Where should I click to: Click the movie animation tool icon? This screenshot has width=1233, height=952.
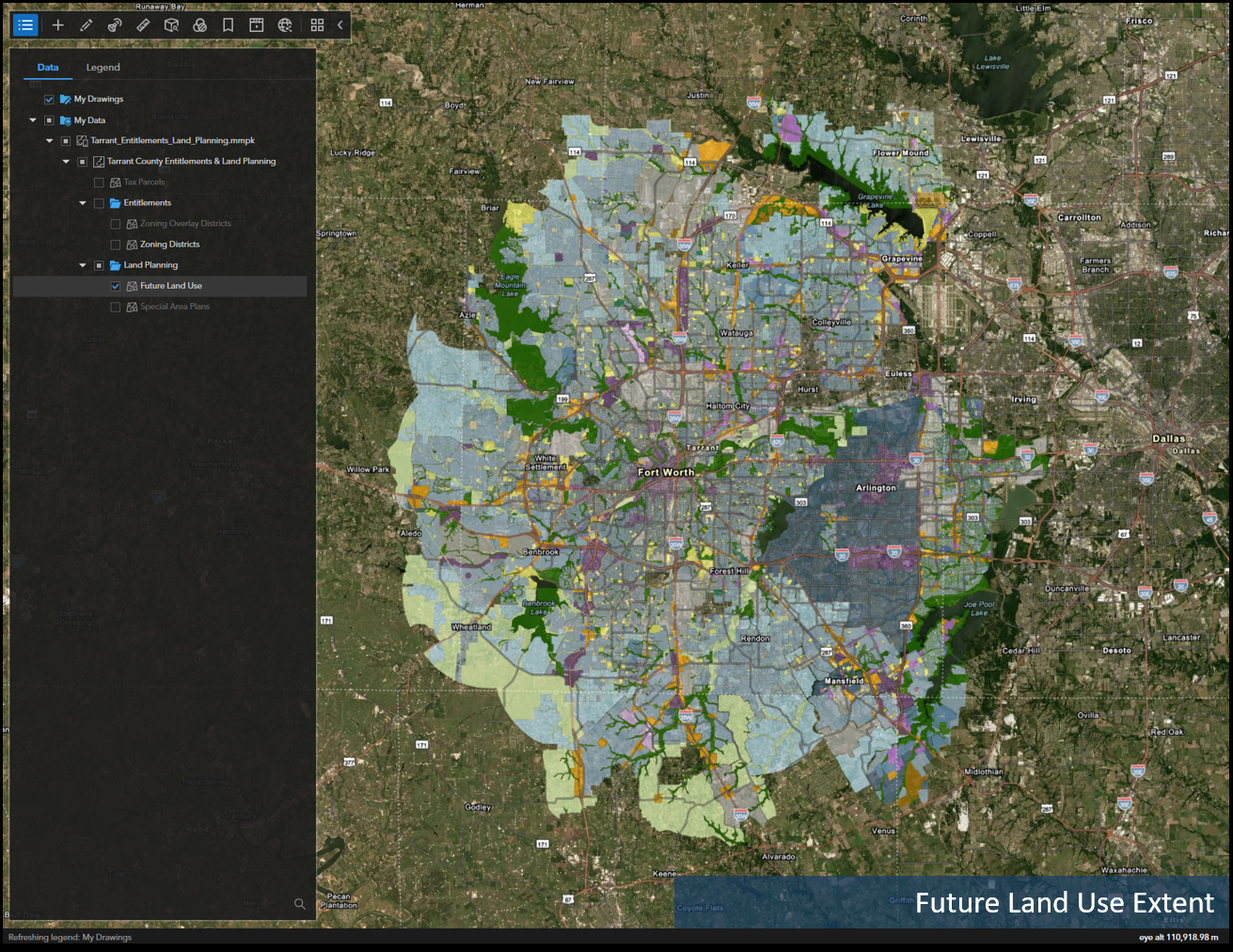256,25
